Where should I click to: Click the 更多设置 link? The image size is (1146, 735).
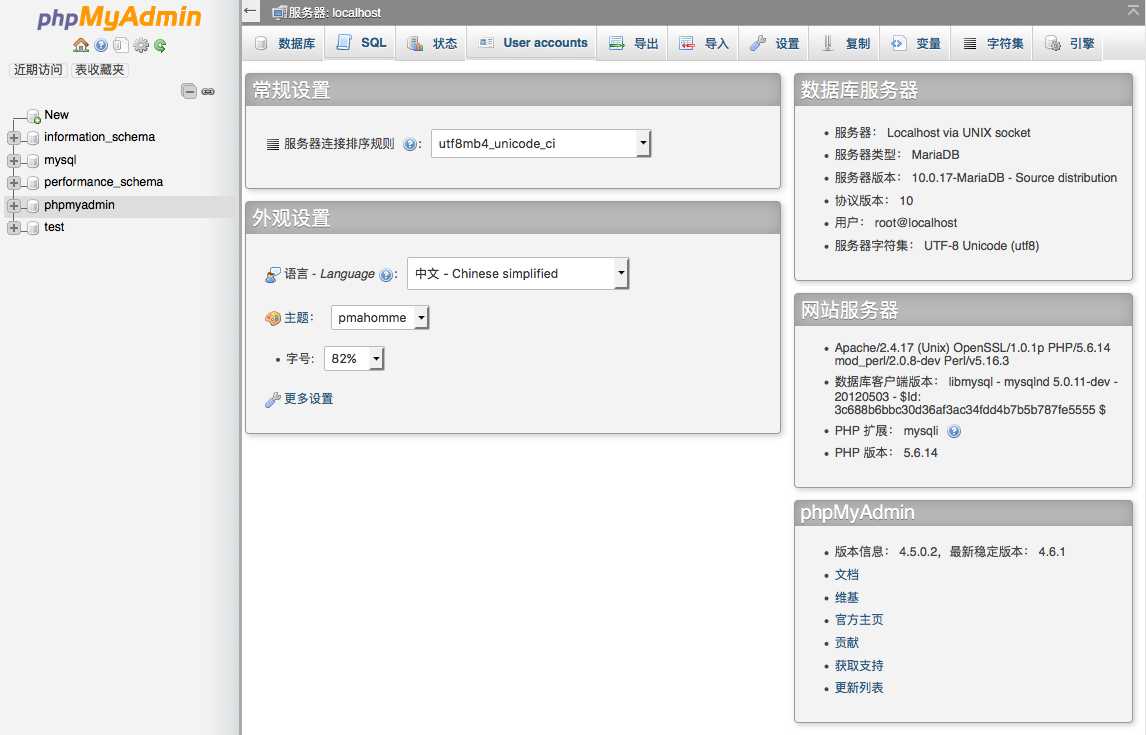click(308, 398)
